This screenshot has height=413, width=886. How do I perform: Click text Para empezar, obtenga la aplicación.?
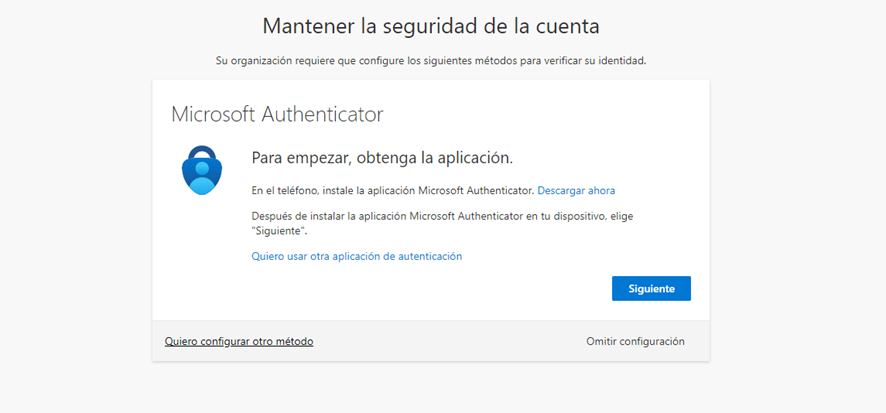(382, 158)
